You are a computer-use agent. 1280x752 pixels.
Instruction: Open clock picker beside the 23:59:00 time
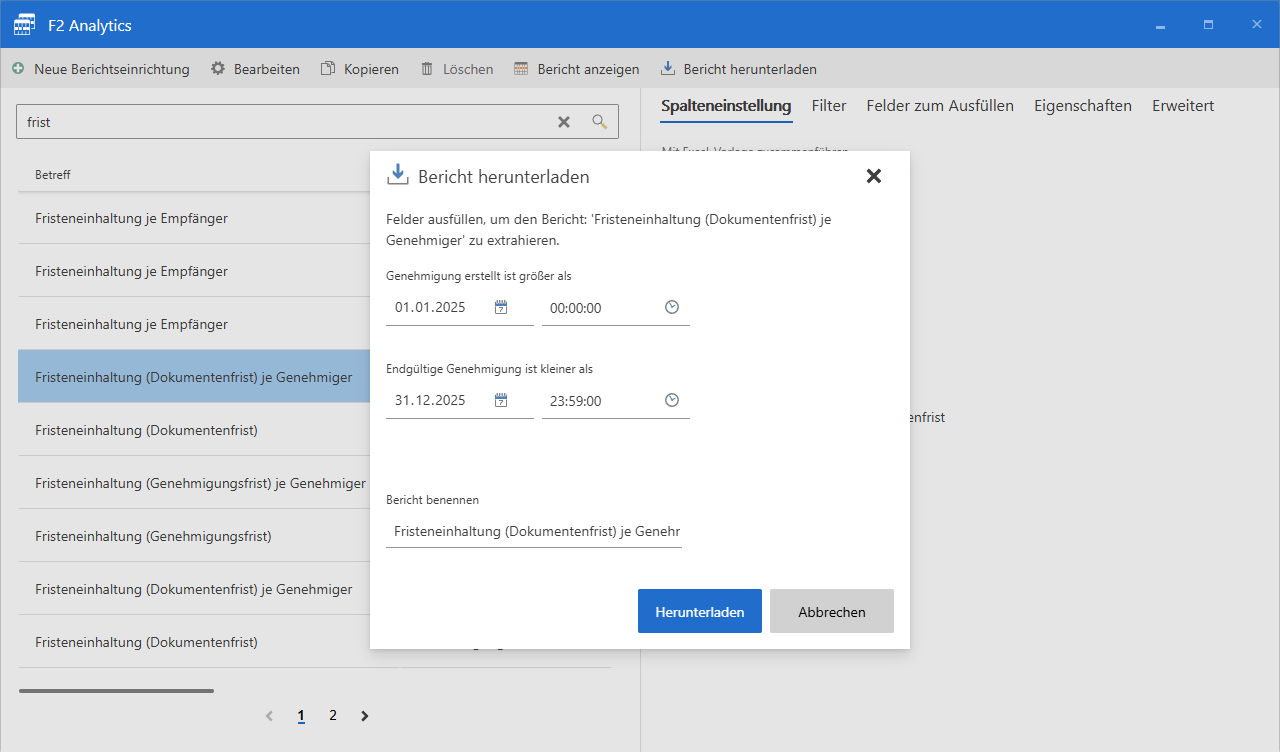tap(672, 400)
